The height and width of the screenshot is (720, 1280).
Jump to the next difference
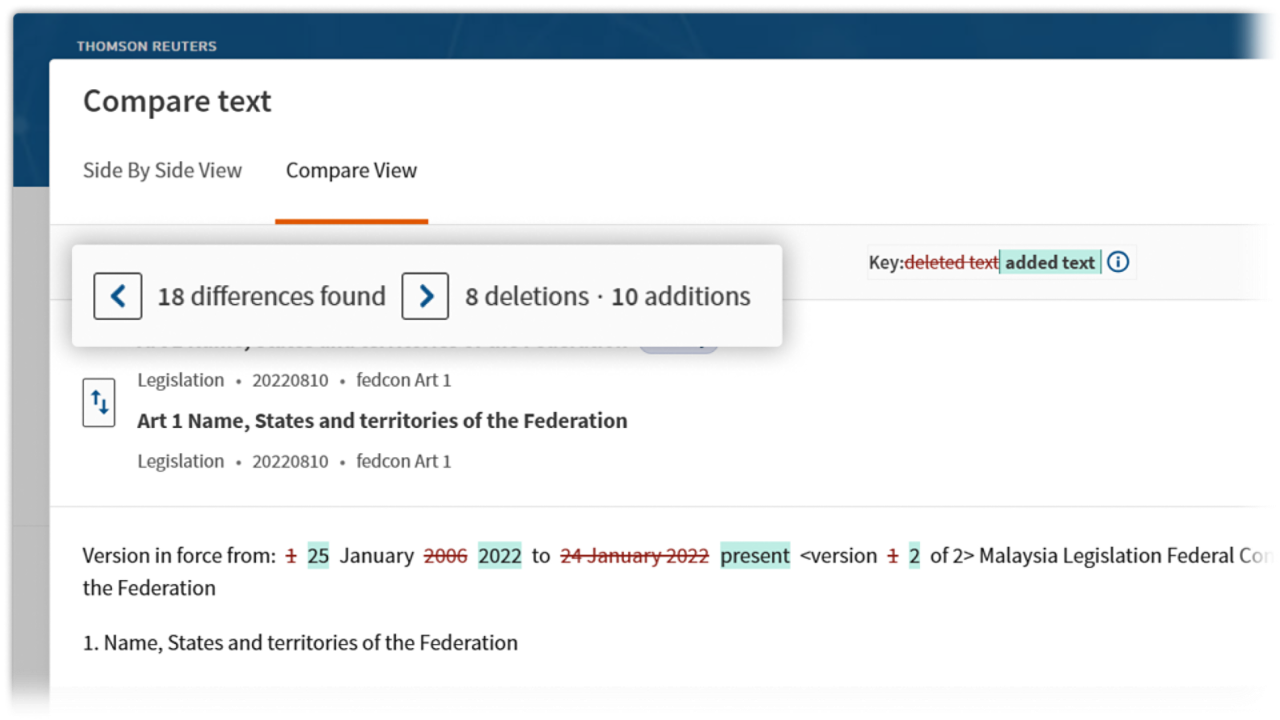(x=425, y=296)
